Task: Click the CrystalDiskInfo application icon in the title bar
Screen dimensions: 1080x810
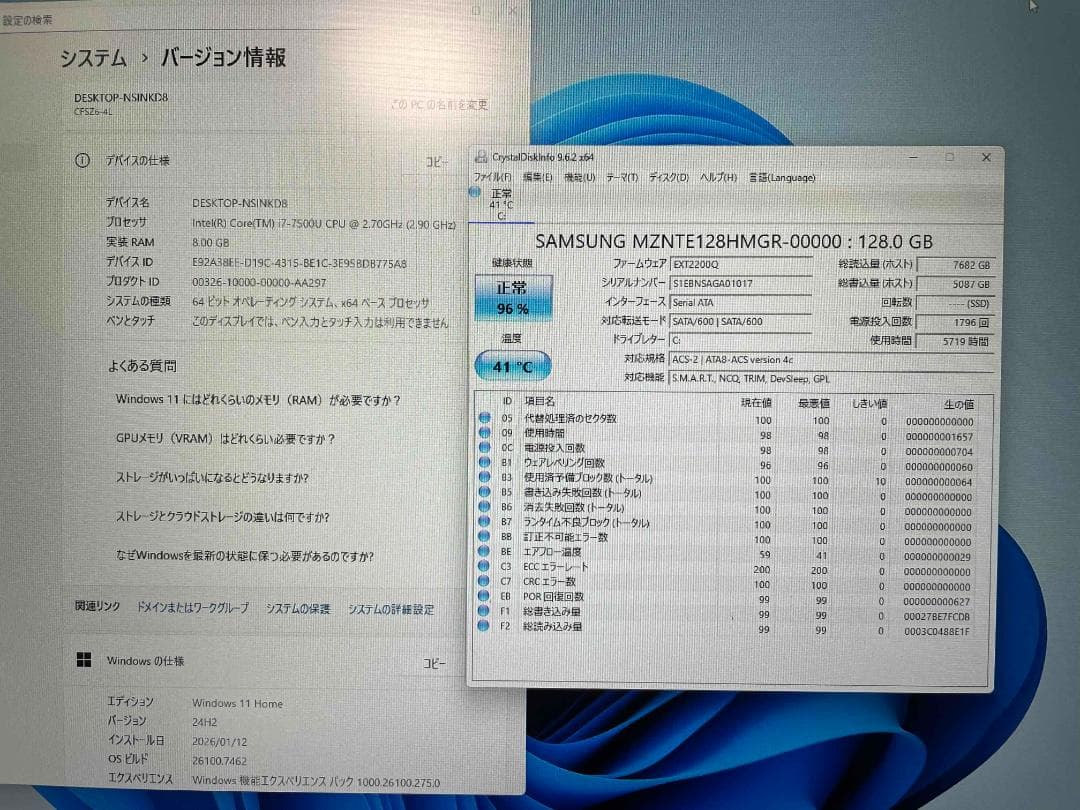Action: tap(482, 157)
